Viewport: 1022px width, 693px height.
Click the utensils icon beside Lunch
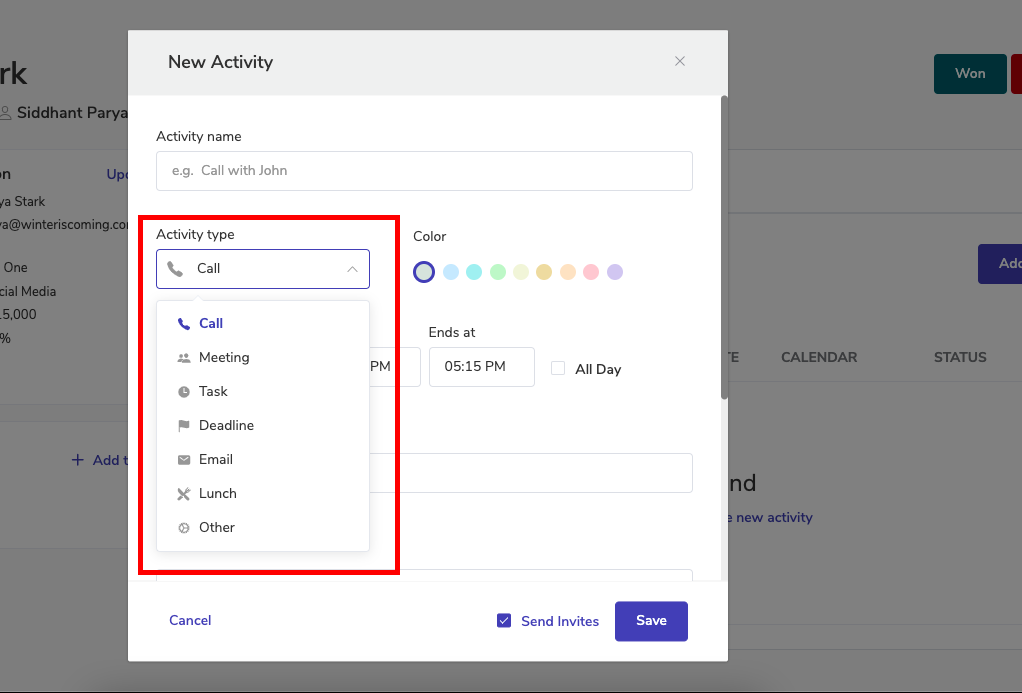click(x=183, y=494)
